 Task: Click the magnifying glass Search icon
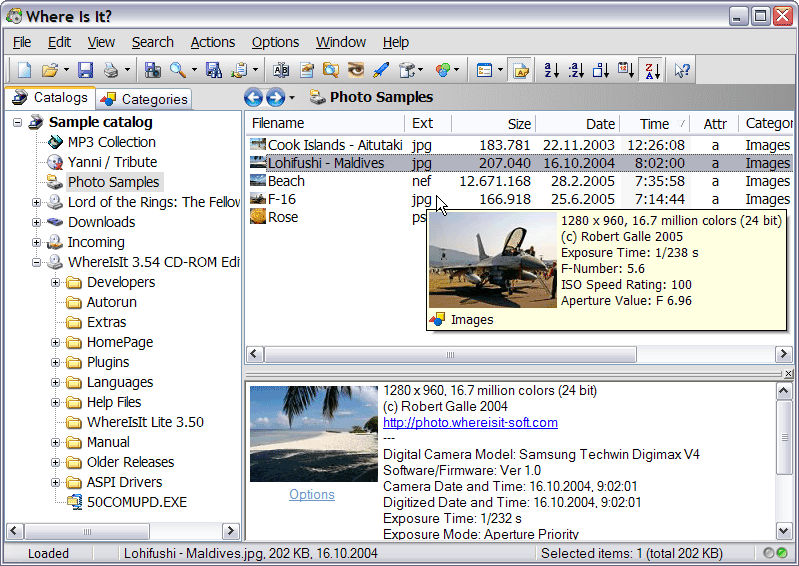coord(177,70)
